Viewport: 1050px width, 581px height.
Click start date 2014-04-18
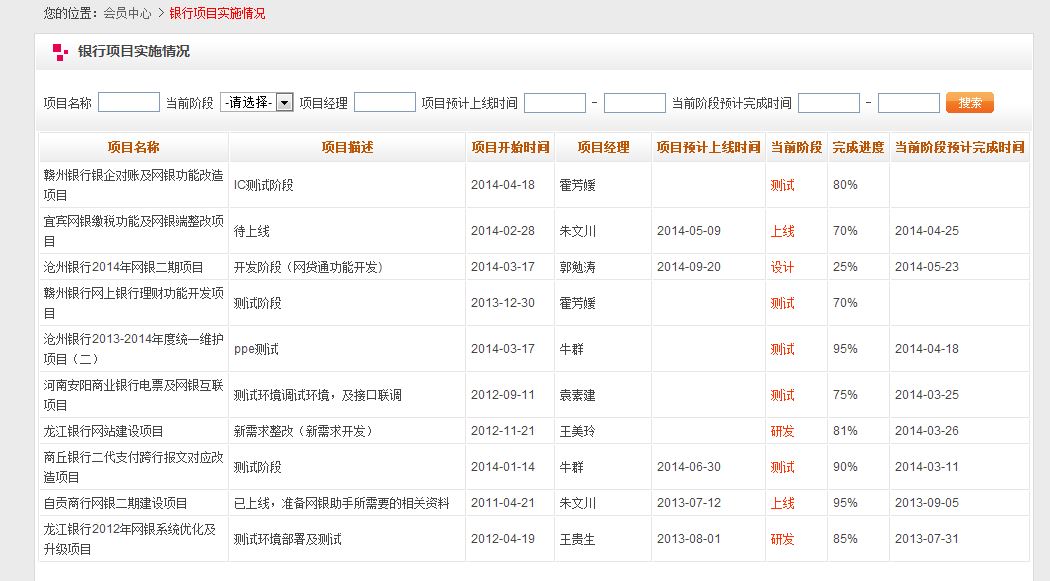503,185
